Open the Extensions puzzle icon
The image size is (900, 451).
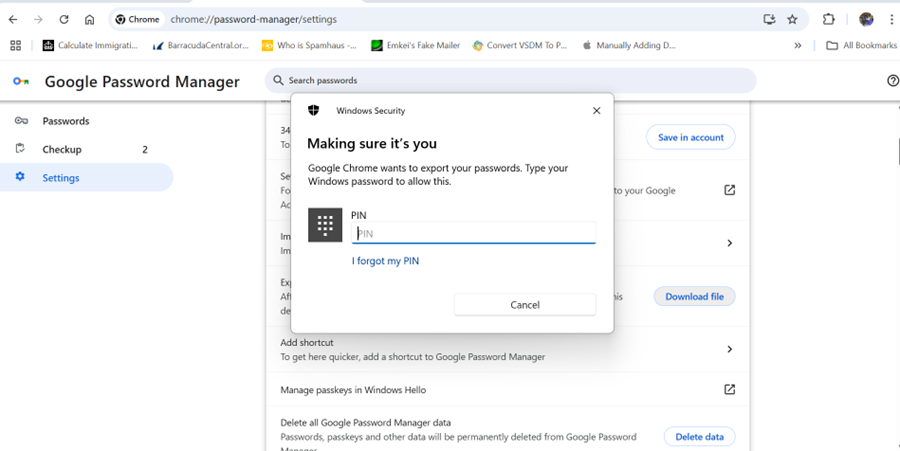828,19
